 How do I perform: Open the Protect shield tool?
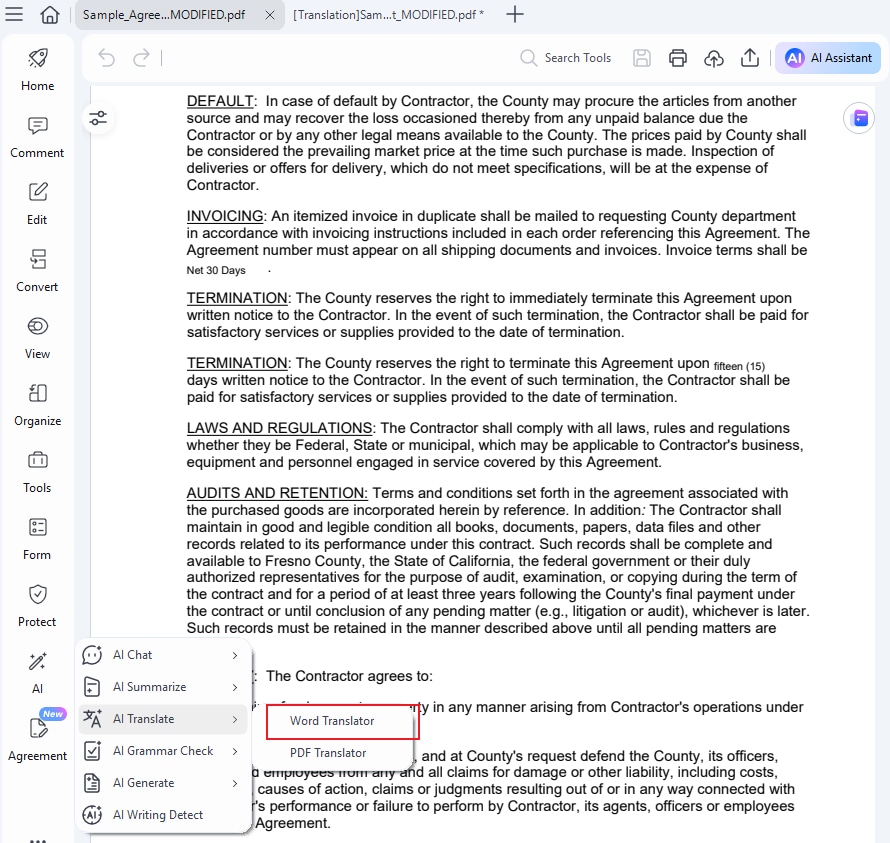pyautogui.click(x=37, y=606)
